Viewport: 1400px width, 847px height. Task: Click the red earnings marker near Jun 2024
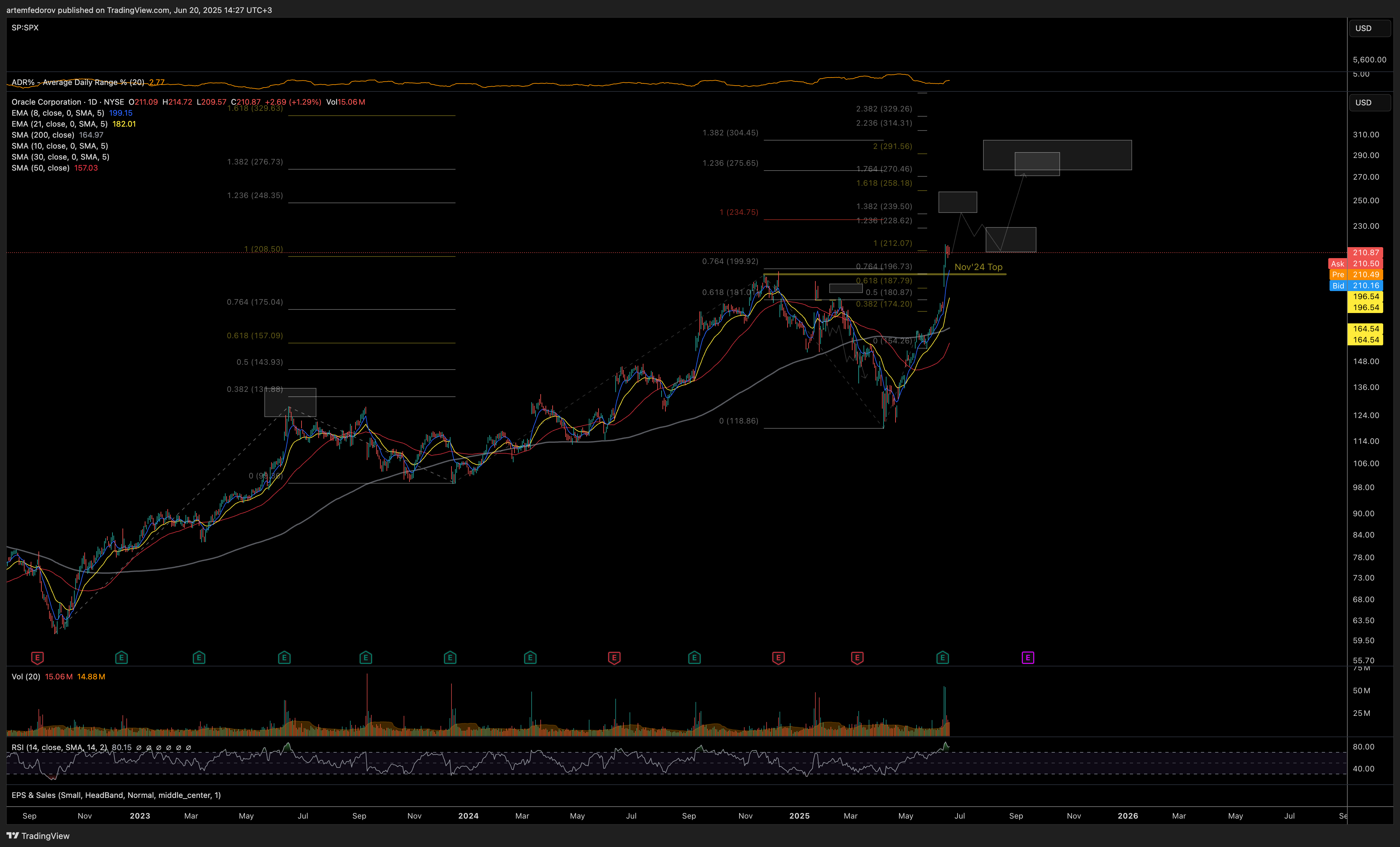click(614, 658)
